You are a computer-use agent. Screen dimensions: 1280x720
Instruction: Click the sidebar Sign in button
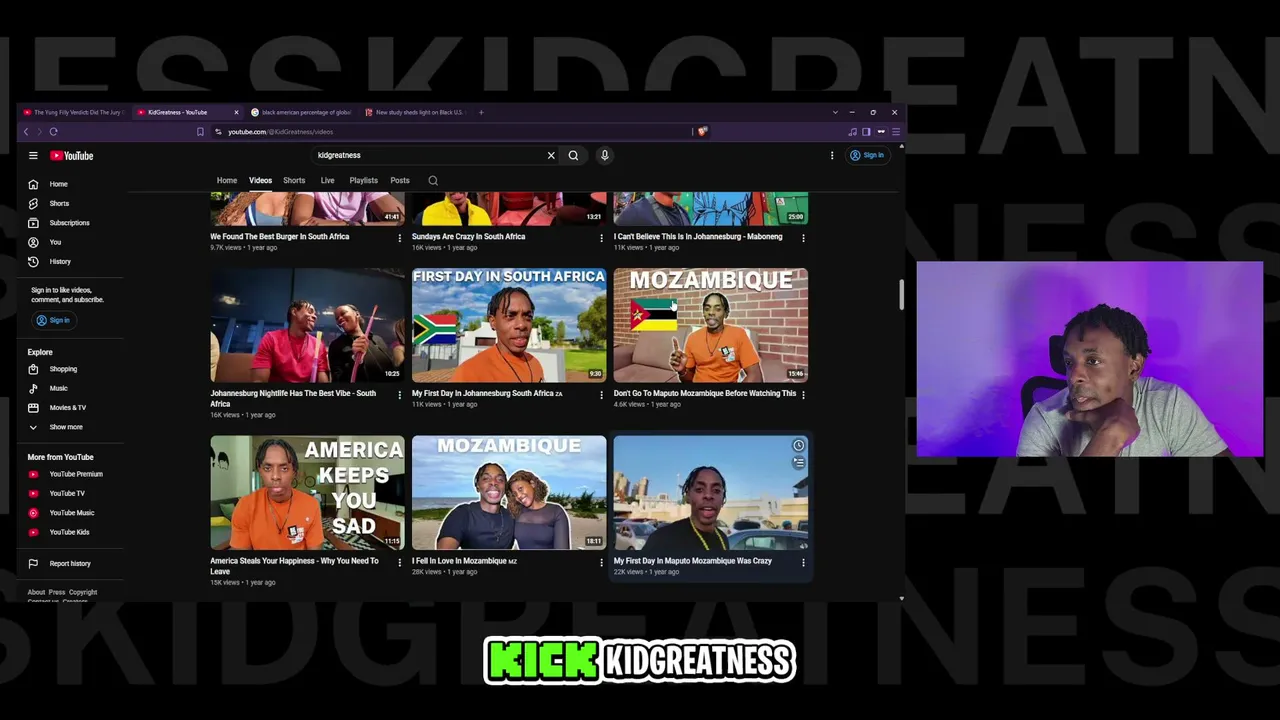coord(53,320)
